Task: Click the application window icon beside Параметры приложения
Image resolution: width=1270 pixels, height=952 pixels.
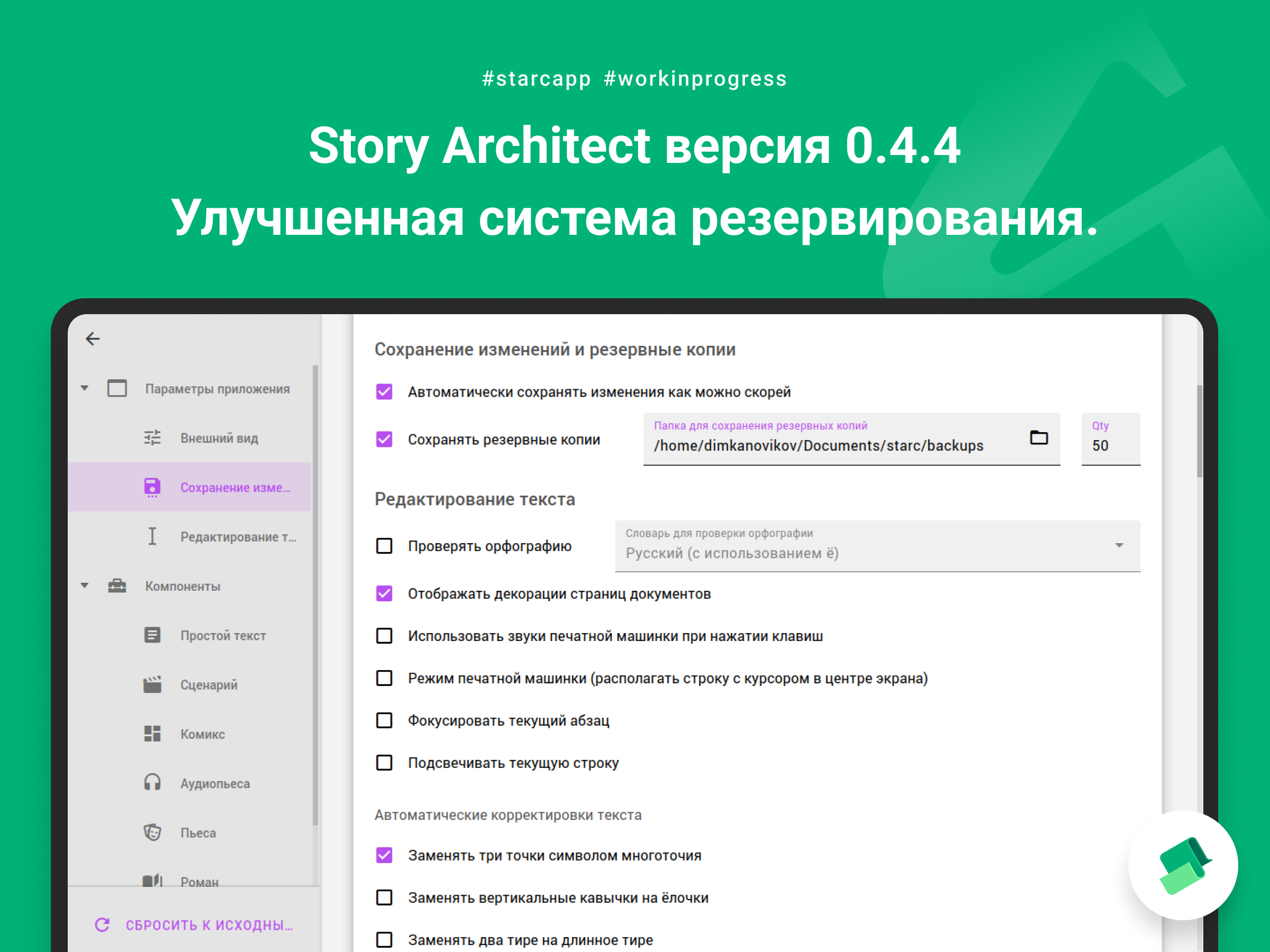Action: tap(117, 389)
